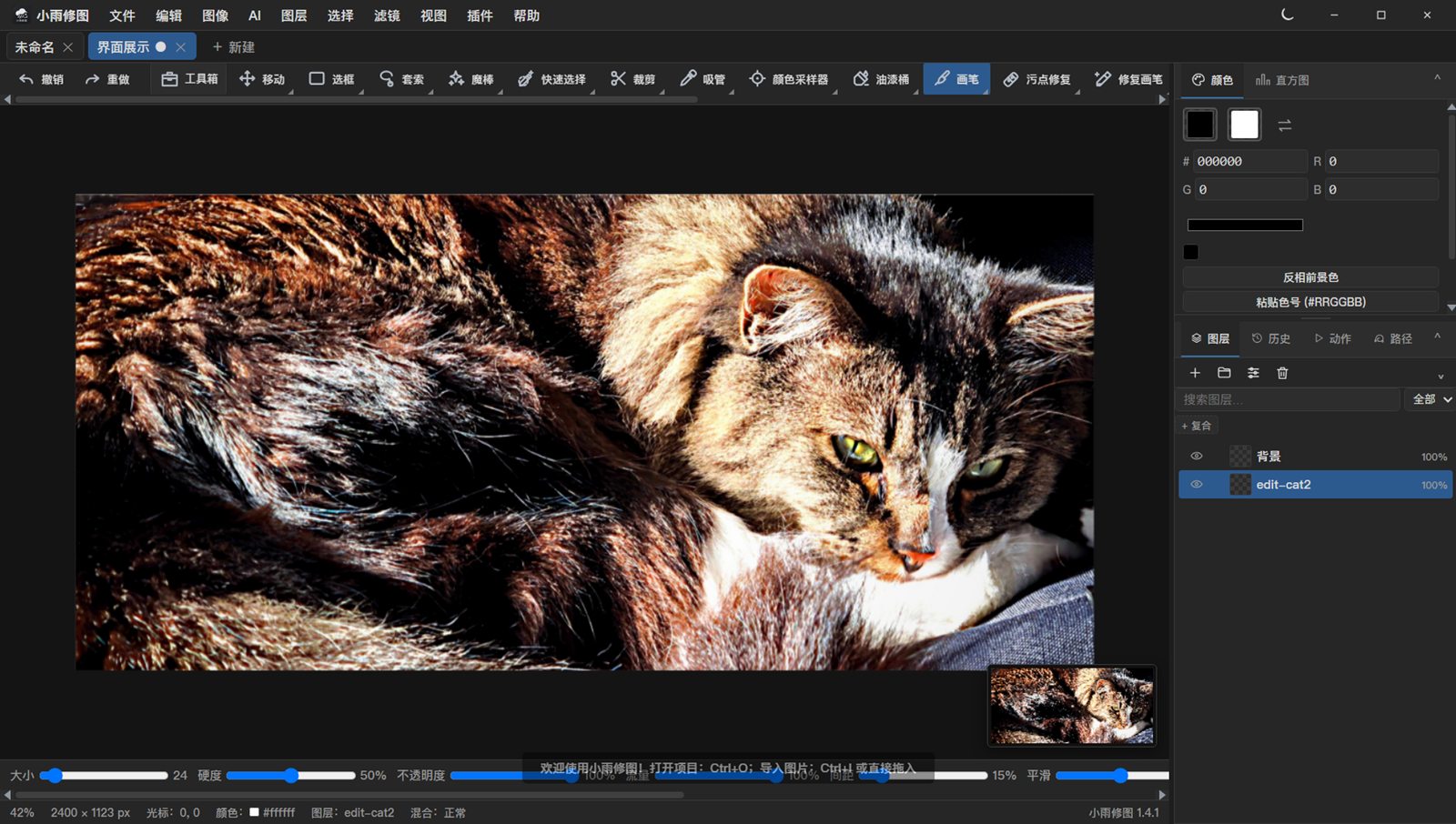Image resolution: width=1456 pixels, height=824 pixels.
Task: Click the 硬度 hardness slider
Action: (290, 776)
